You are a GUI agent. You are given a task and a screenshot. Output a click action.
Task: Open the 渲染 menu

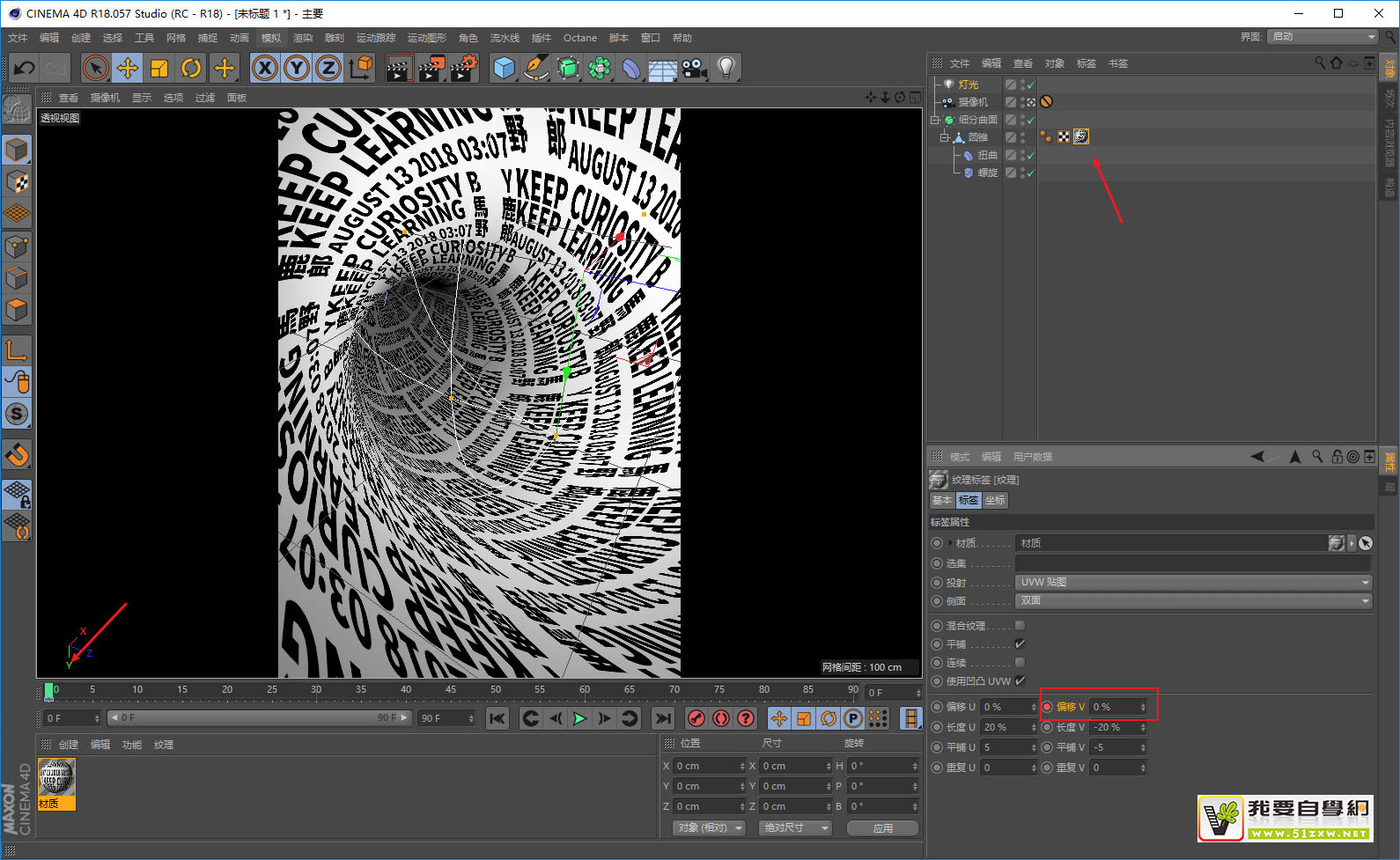coord(303,38)
